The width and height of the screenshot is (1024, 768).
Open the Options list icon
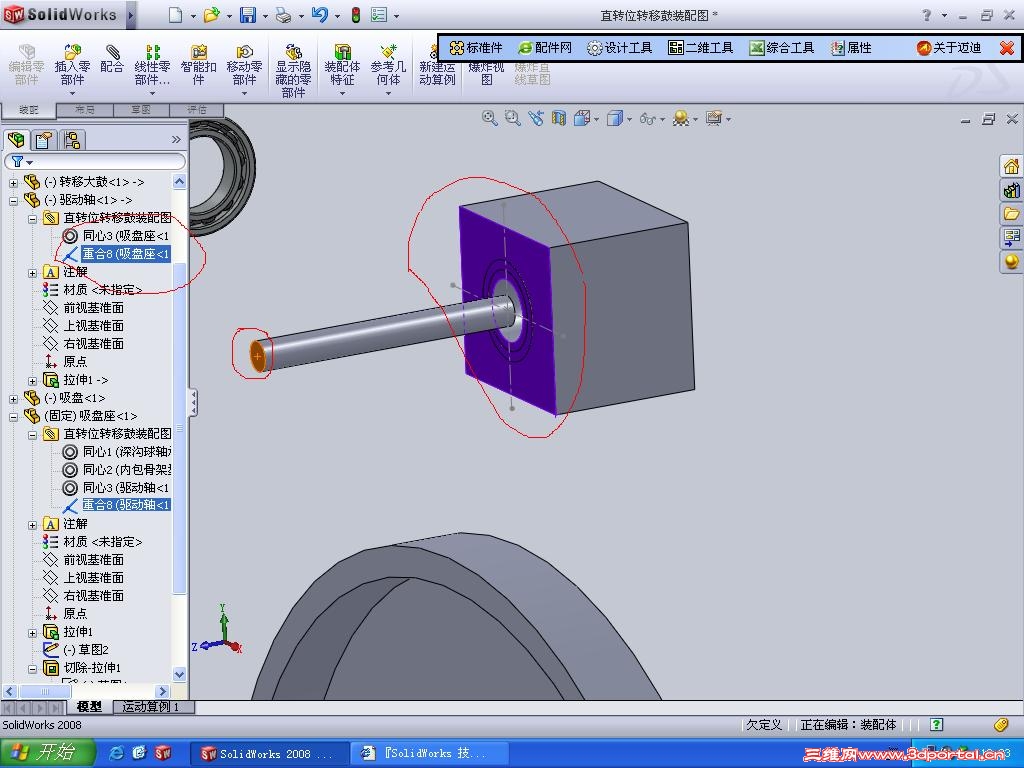click(379, 14)
